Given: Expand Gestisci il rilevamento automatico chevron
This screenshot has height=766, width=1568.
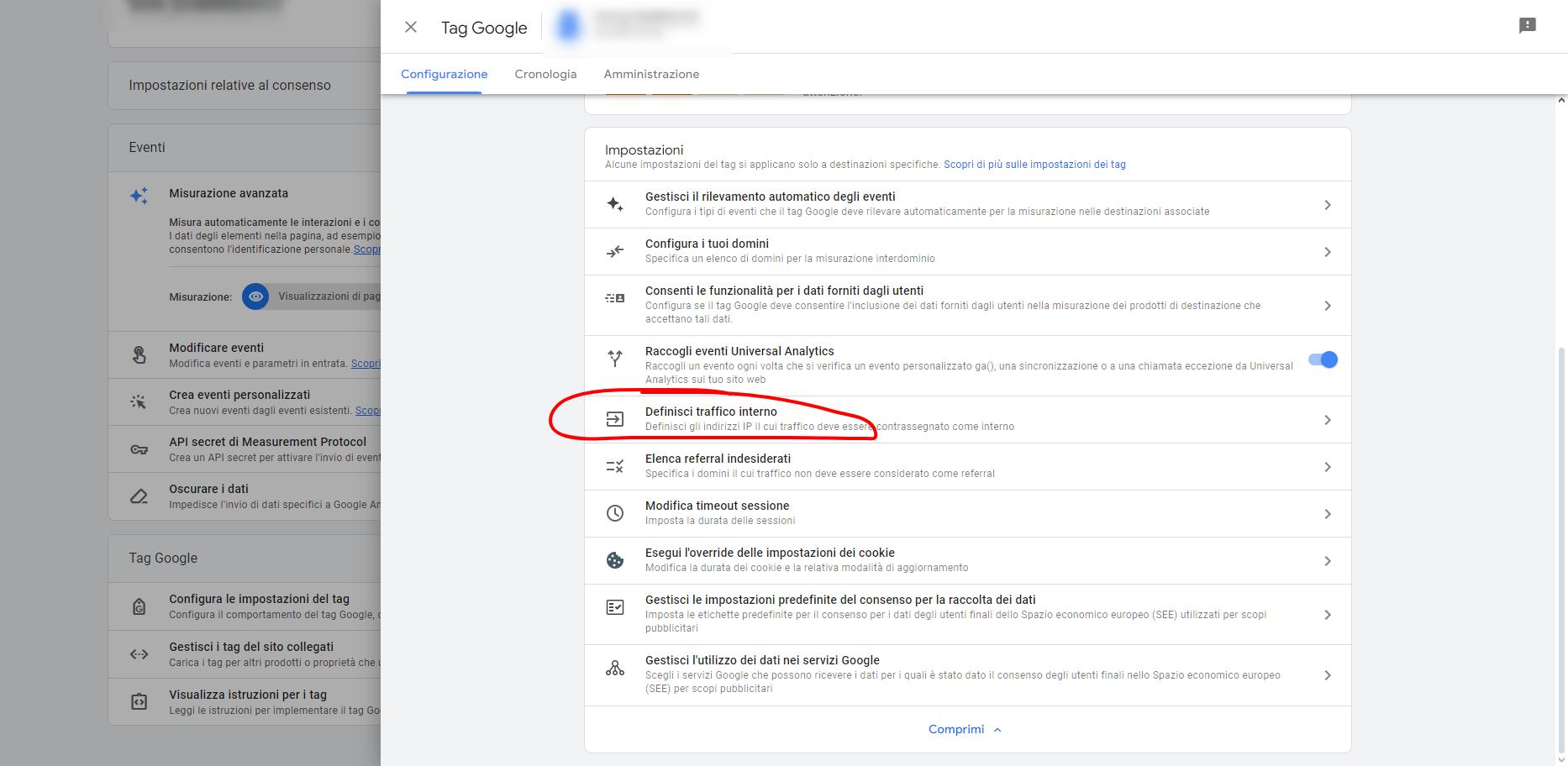Looking at the screenshot, I should 1327,205.
